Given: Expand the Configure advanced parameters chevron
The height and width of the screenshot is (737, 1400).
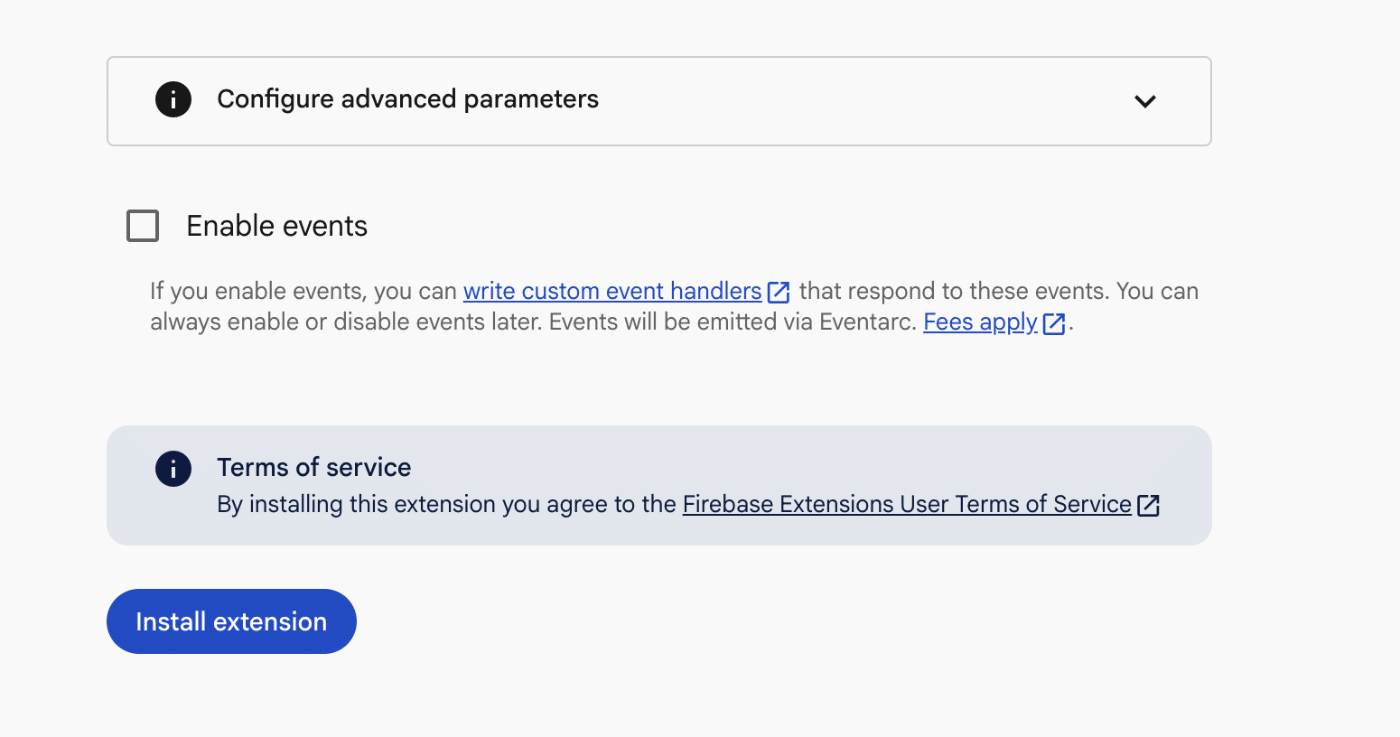Looking at the screenshot, I should click(x=1145, y=101).
